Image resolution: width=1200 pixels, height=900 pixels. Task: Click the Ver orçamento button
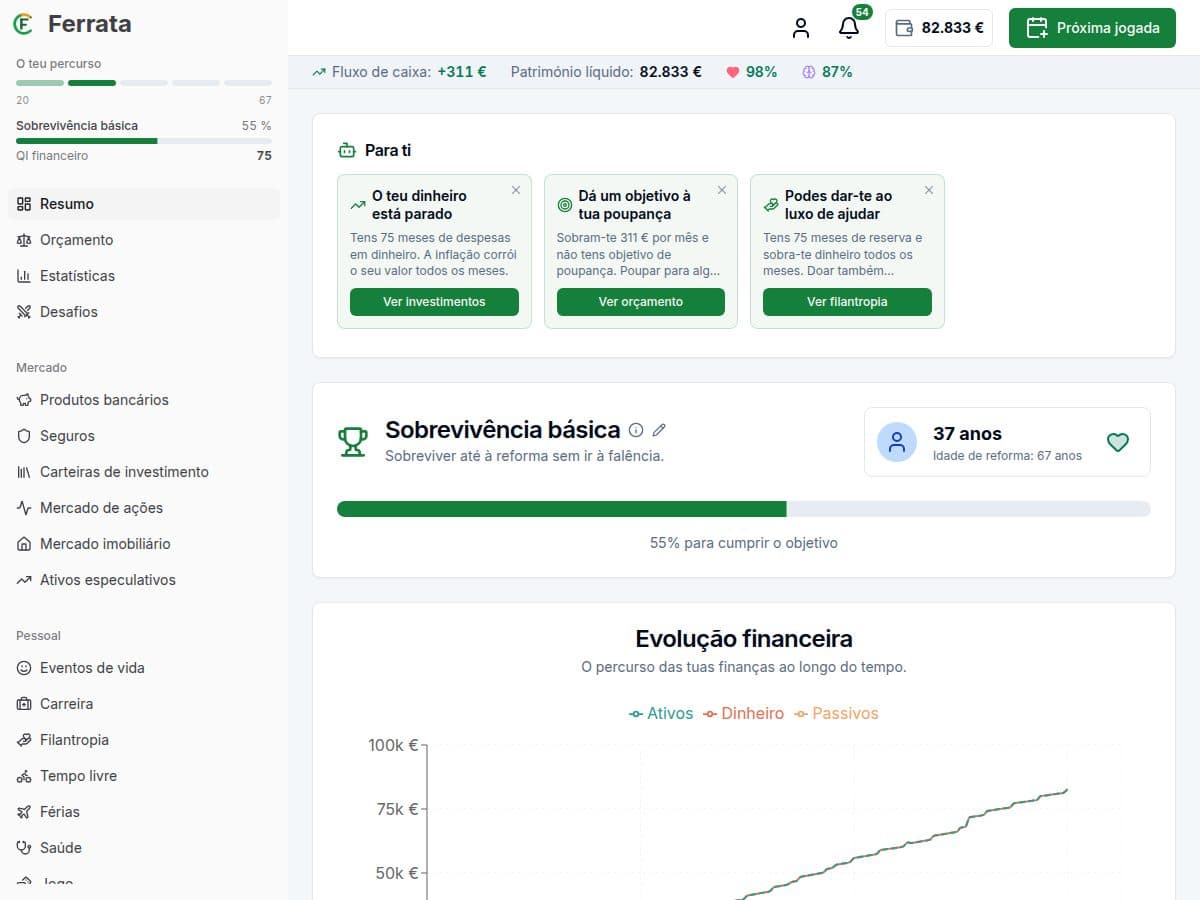point(641,302)
